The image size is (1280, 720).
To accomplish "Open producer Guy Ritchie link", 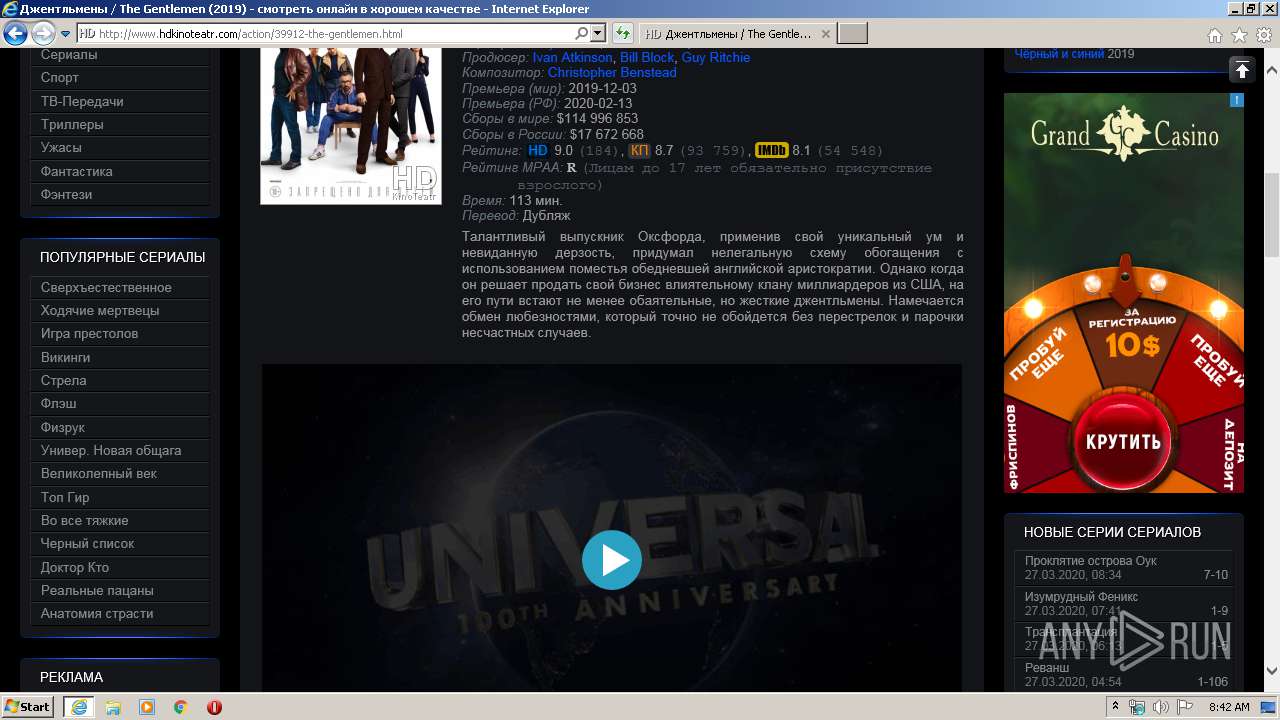I will point(715,57).
